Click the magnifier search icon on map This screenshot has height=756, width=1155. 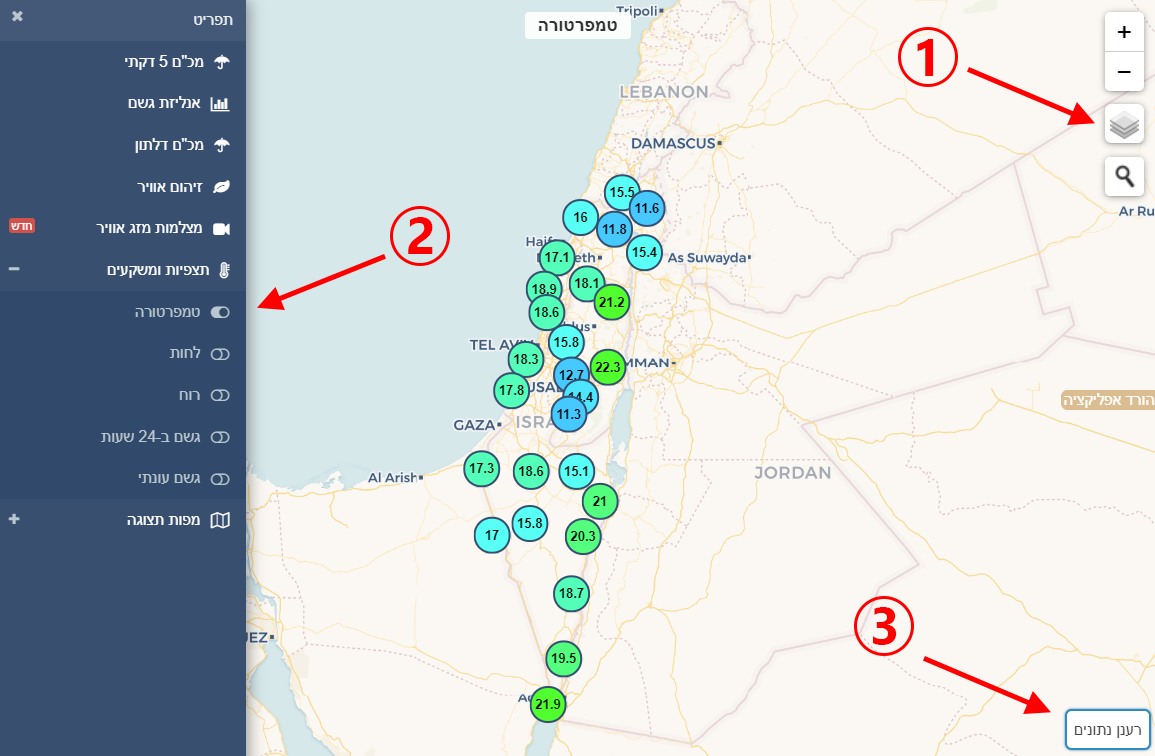click(1124, 177)
